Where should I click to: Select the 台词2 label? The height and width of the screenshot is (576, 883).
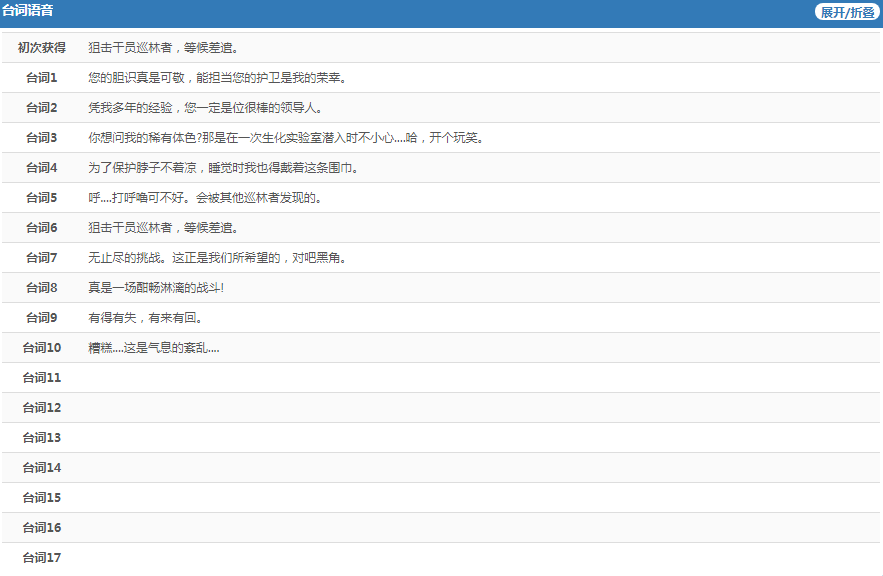42,108
